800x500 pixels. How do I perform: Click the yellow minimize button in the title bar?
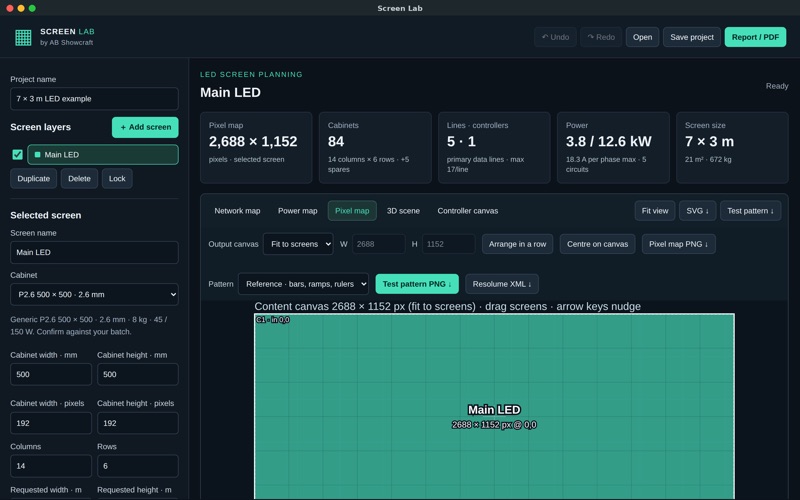21,8
